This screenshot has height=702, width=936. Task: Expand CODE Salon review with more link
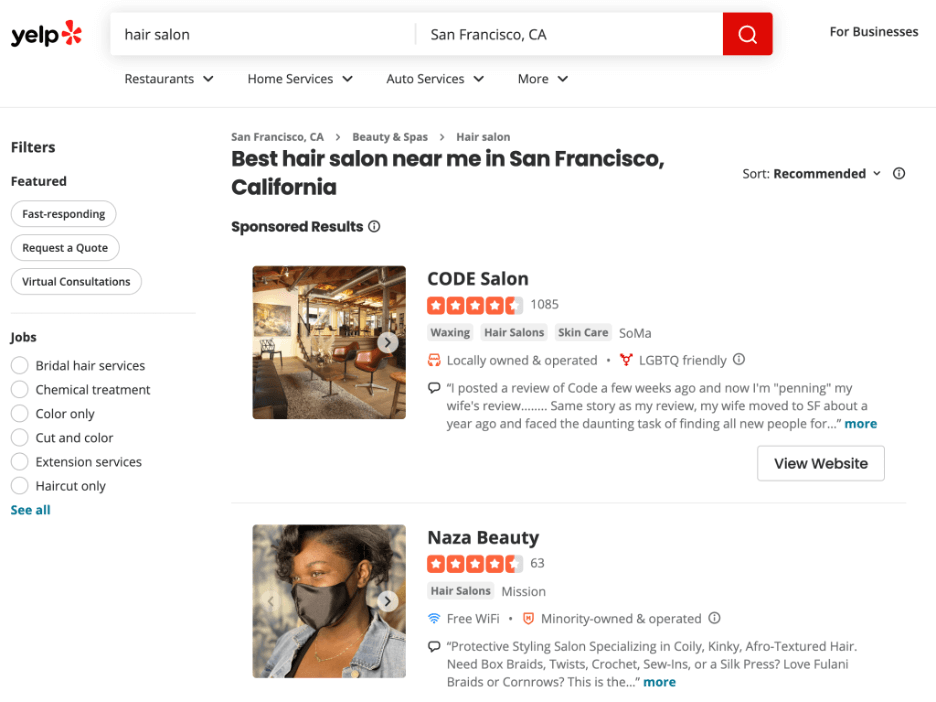pos(860,424)
